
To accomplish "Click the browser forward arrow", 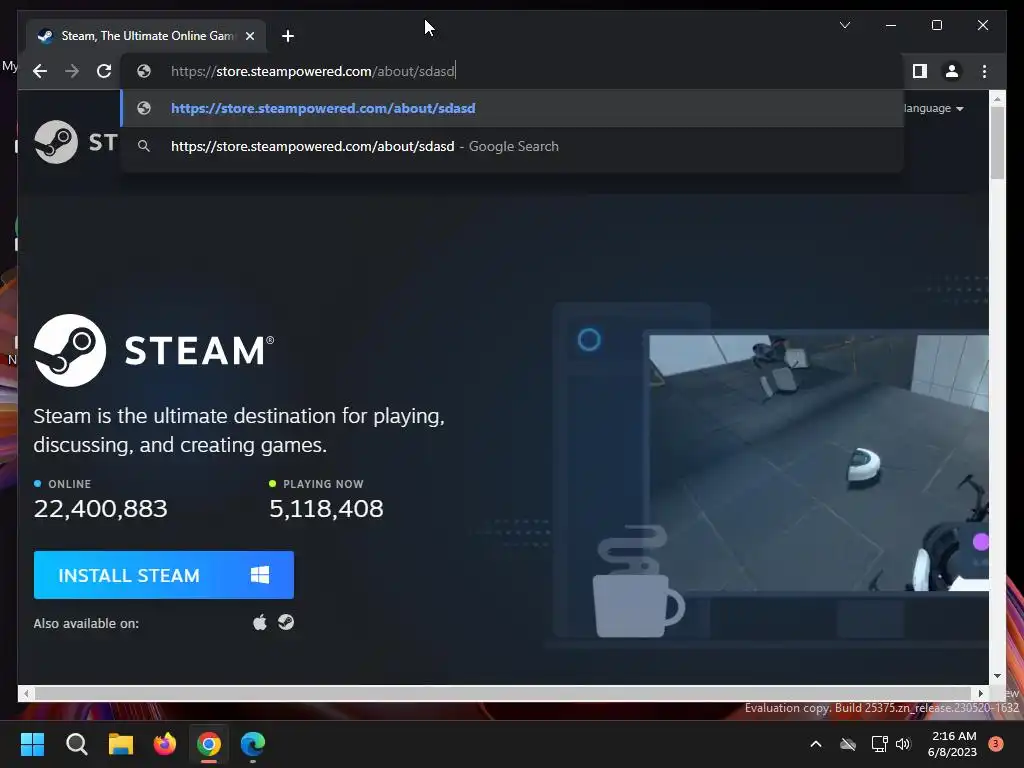I will 72,71.
